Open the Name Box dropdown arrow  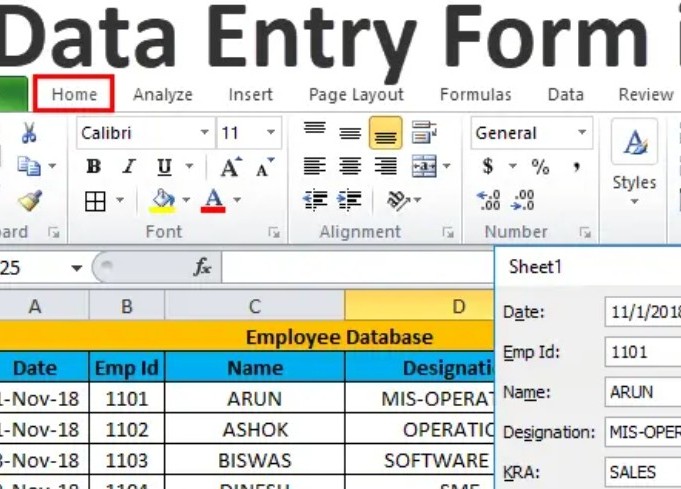coord(77,268)
